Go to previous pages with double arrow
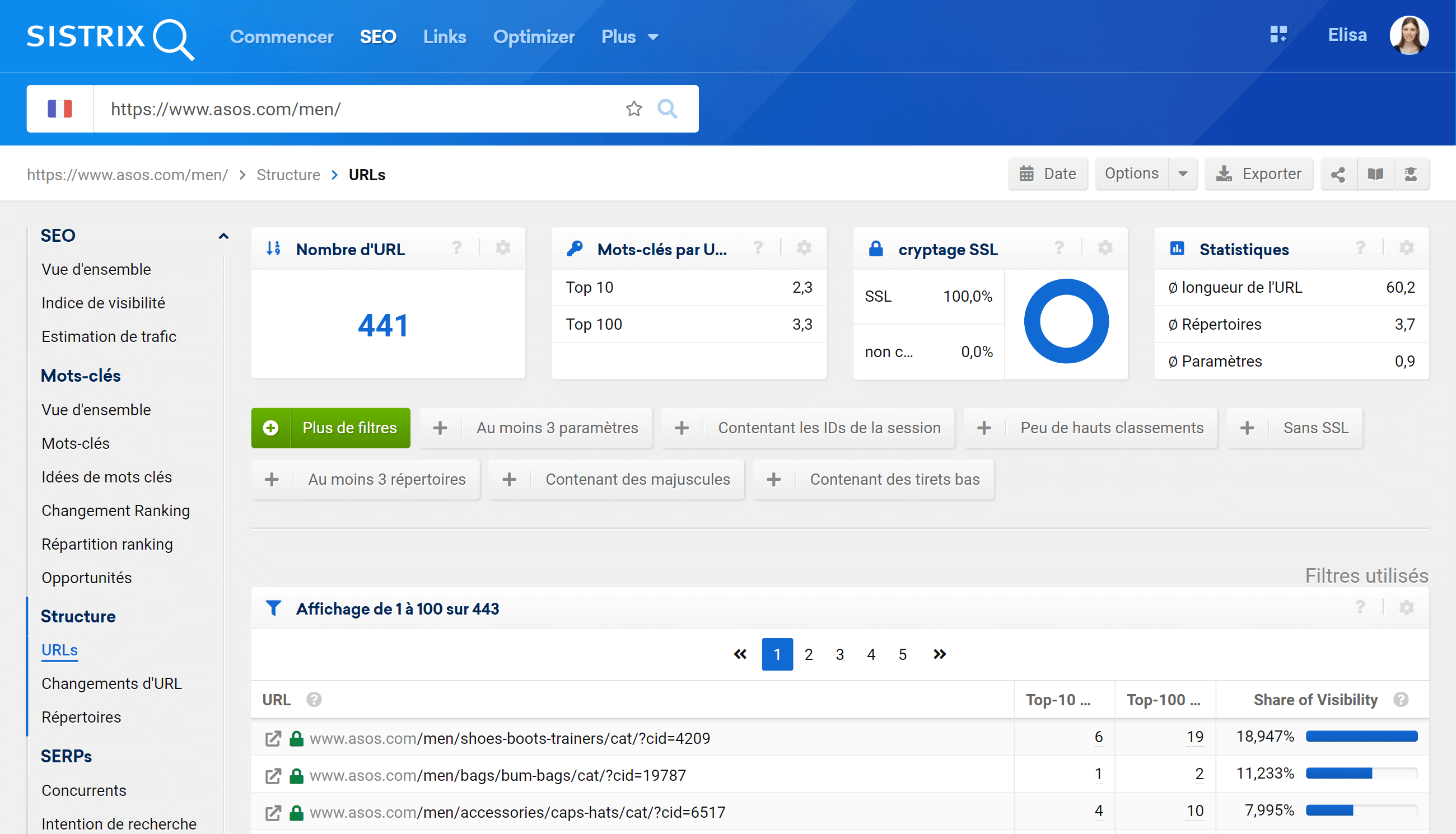The width and height of the screenshot is (1456, 834). click(740, 654)
